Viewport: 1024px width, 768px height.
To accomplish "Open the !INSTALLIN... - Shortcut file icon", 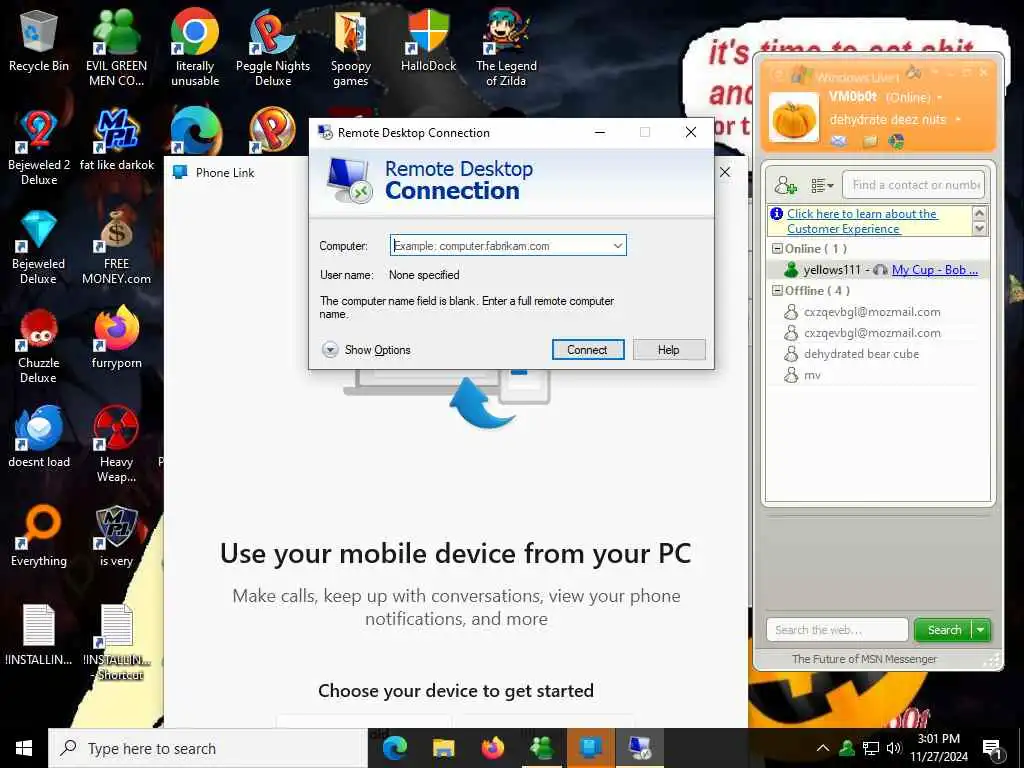I will tap(116, 642).
